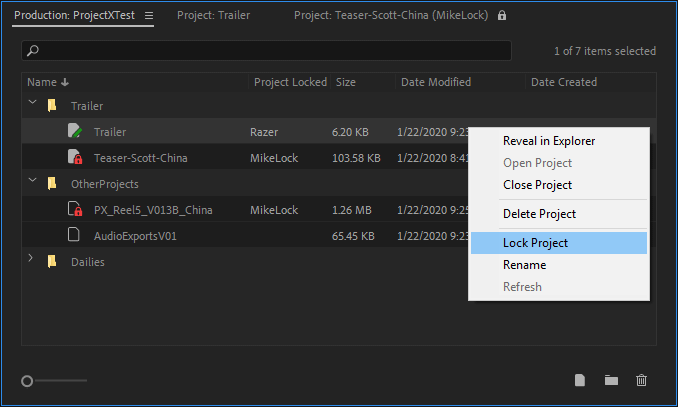Open the Production panel hamburger menu

pos(149,16)
